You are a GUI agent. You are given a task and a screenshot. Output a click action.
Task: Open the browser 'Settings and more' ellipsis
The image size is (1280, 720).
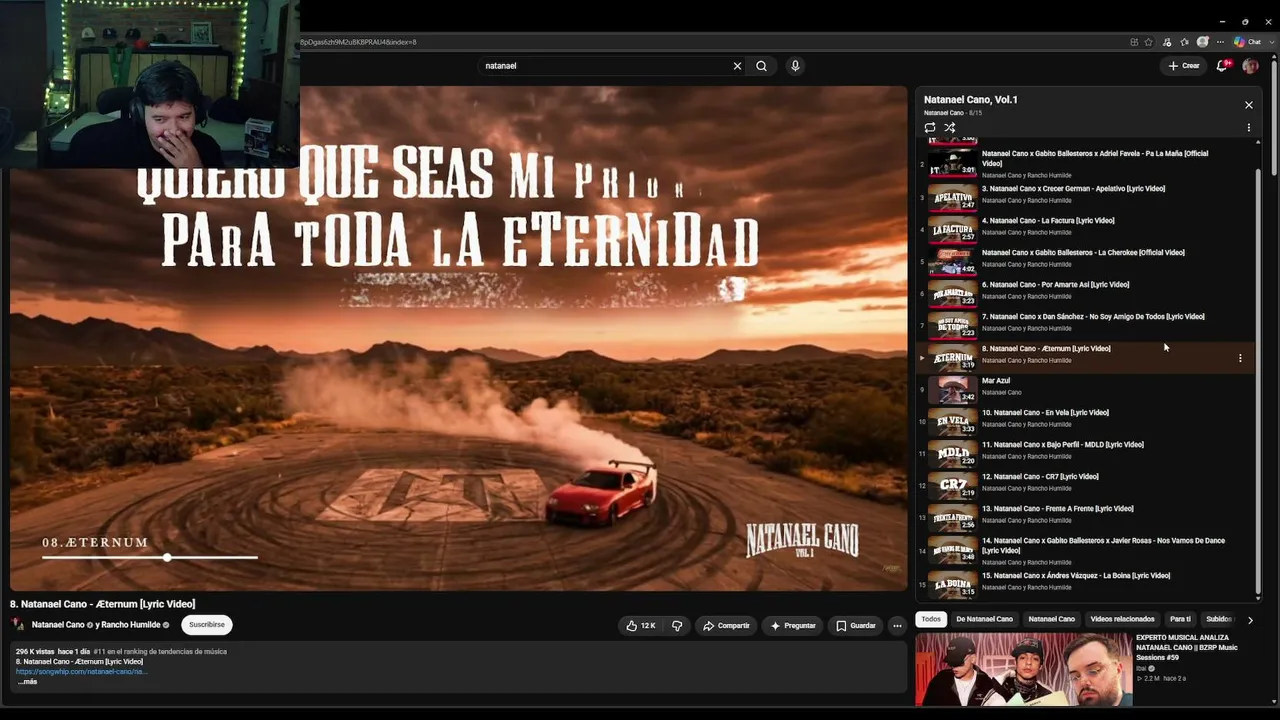[1220, 42]
